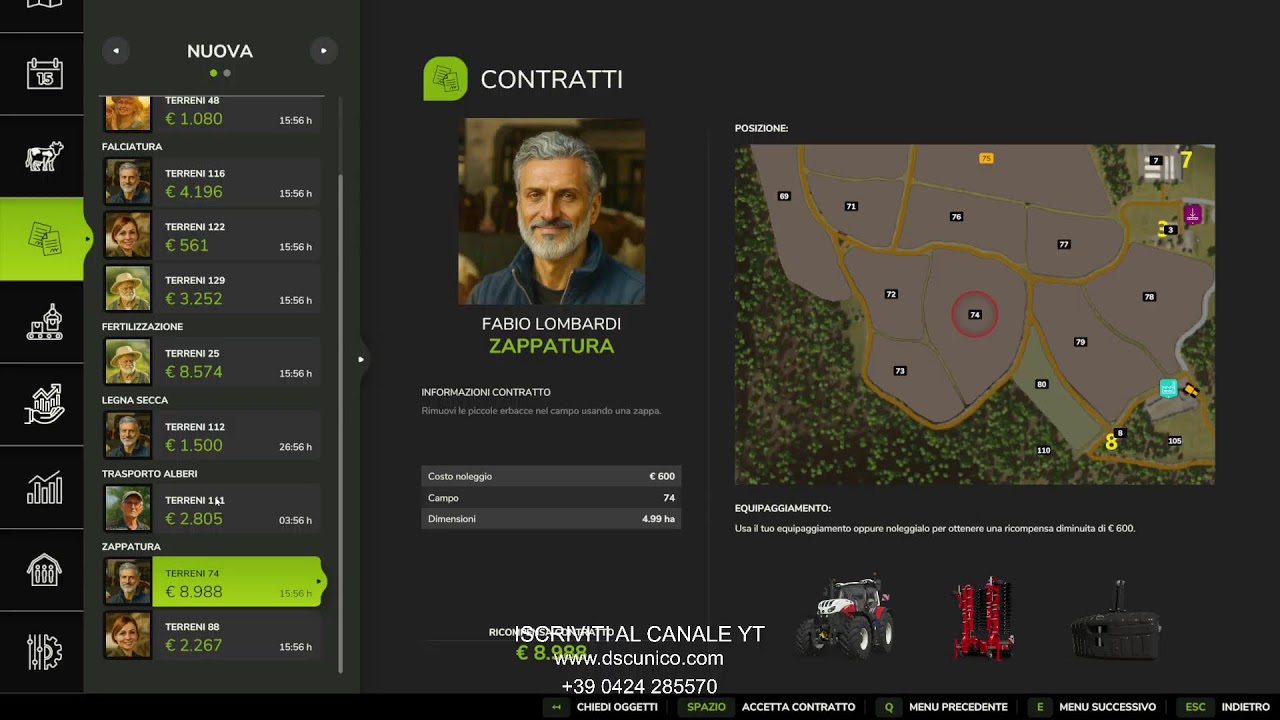
Task: Open the animals cow sidebar icon
Action: coord(44,157)
